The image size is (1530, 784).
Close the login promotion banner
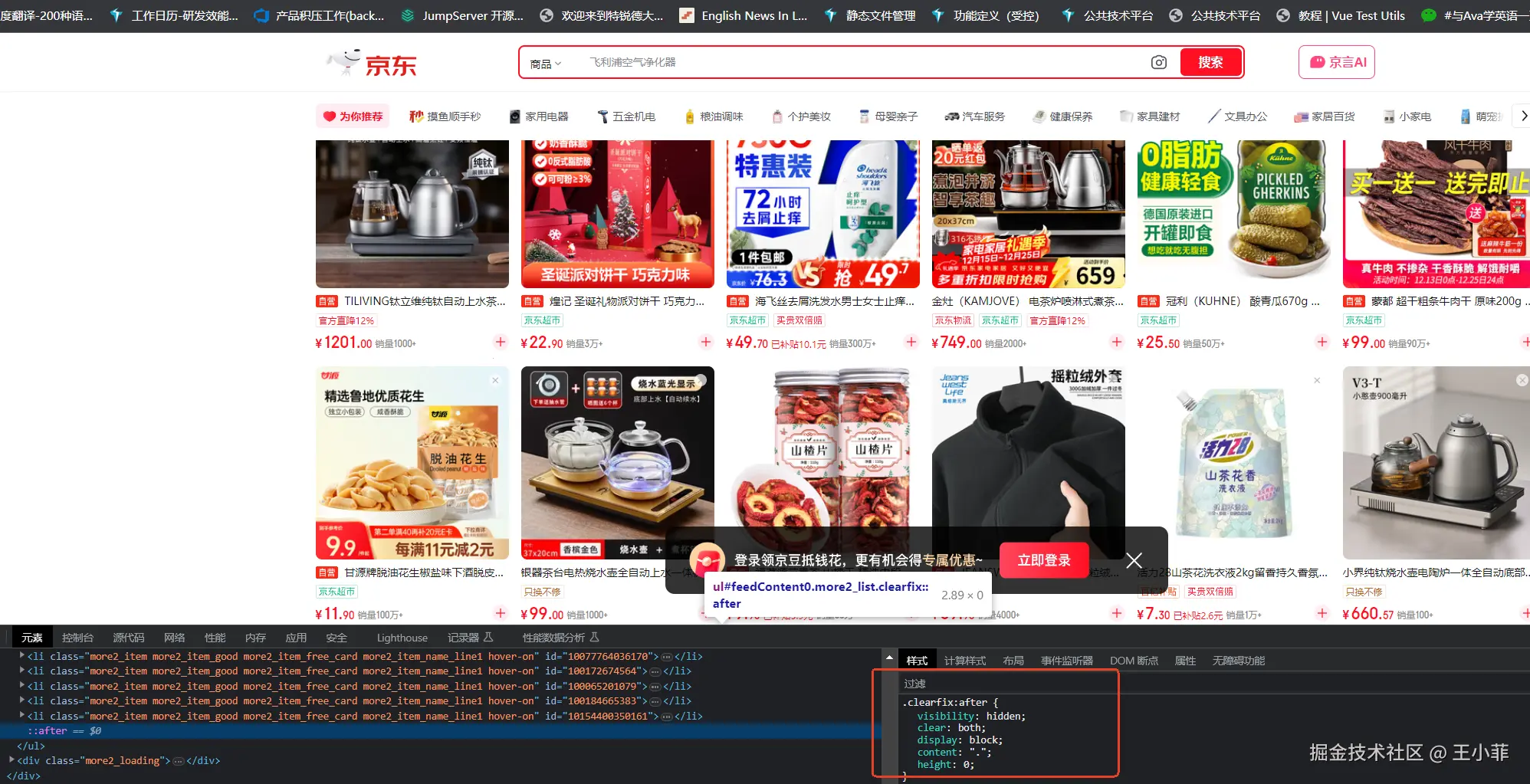pos(1134,560)
